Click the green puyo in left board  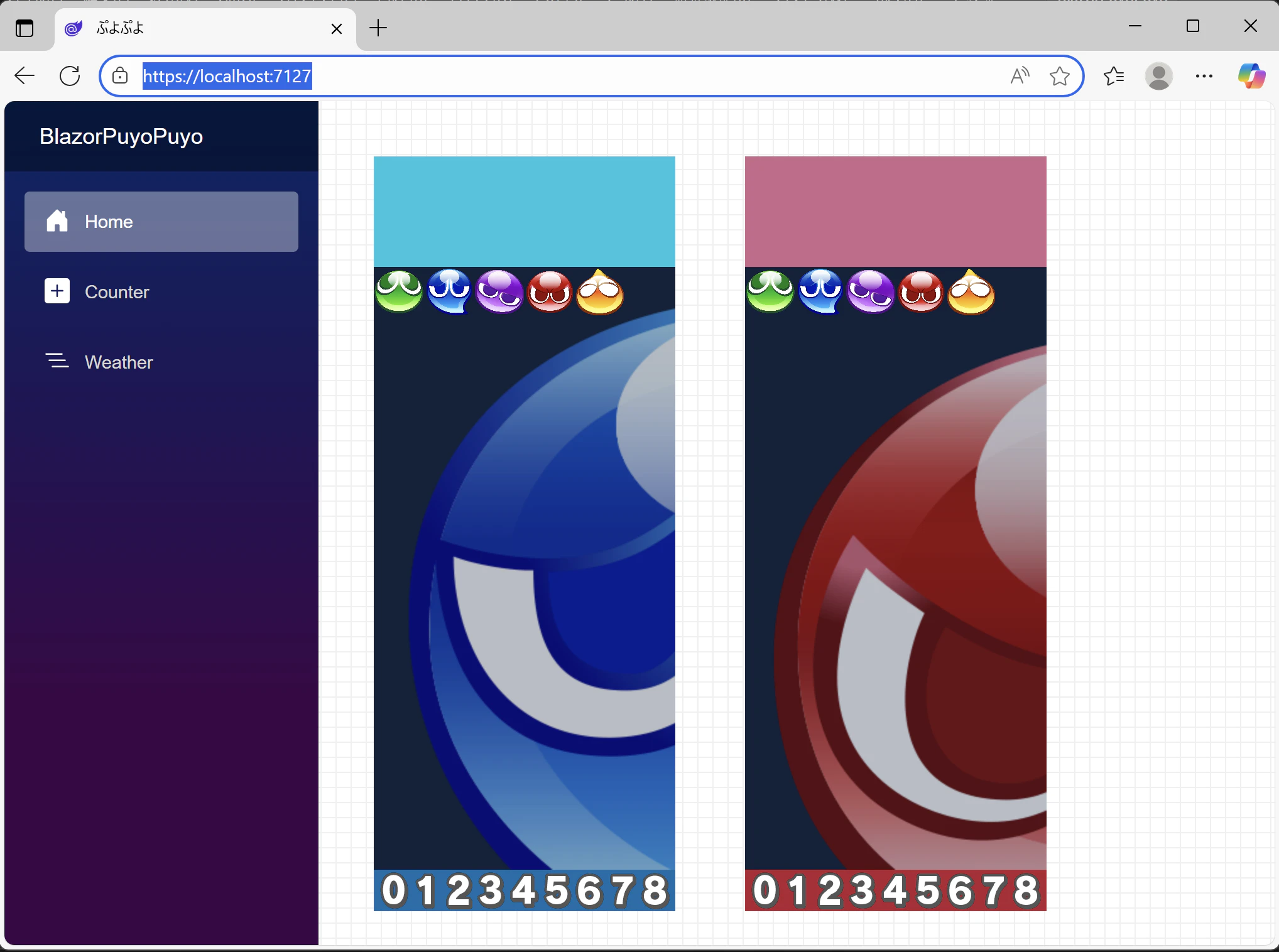pyautogui.click(x=399, y=291)
